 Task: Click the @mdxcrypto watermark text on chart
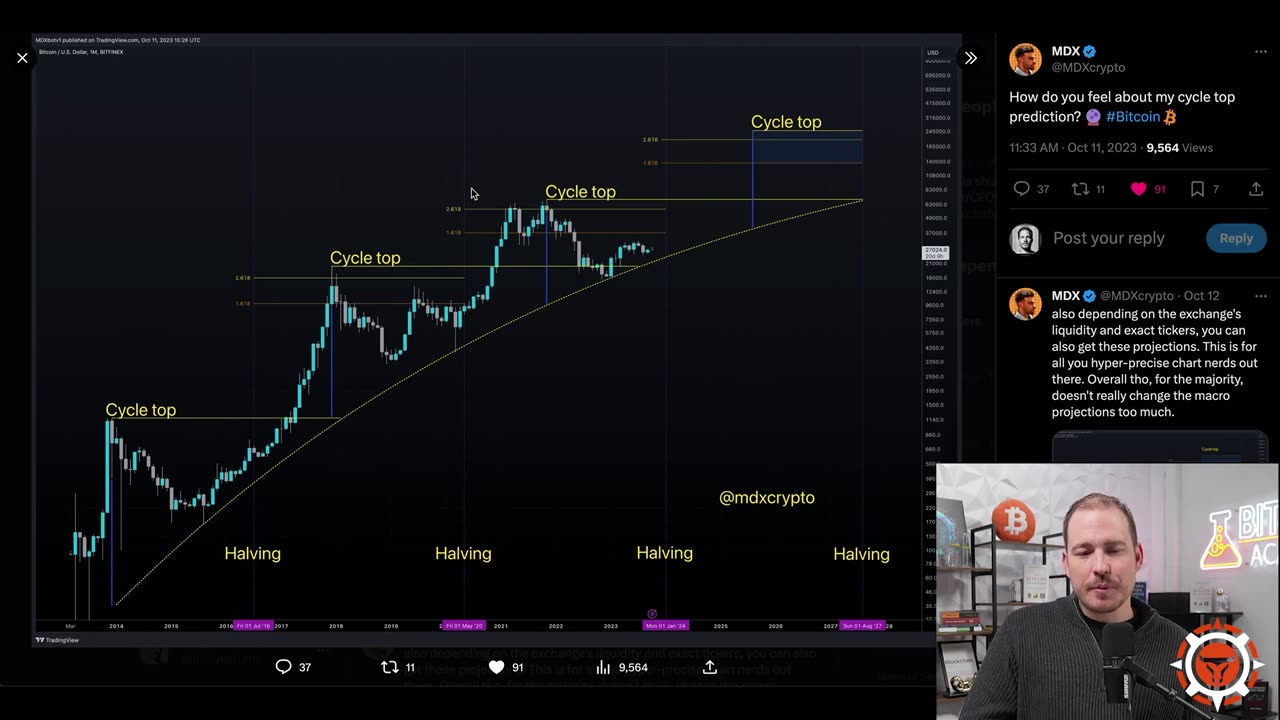(767, 497)
